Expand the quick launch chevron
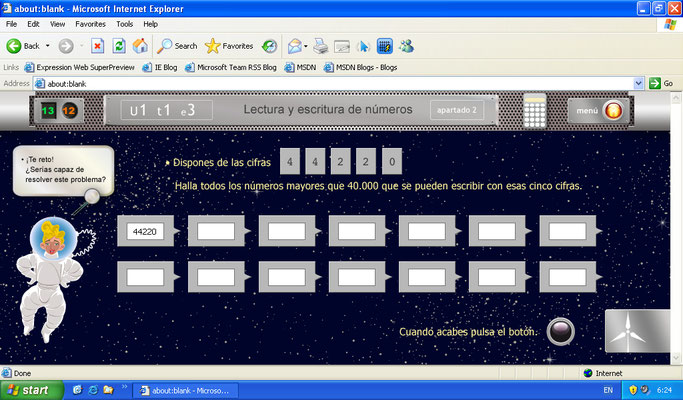The width and height of the screenshot is (683, 400). 124,386
